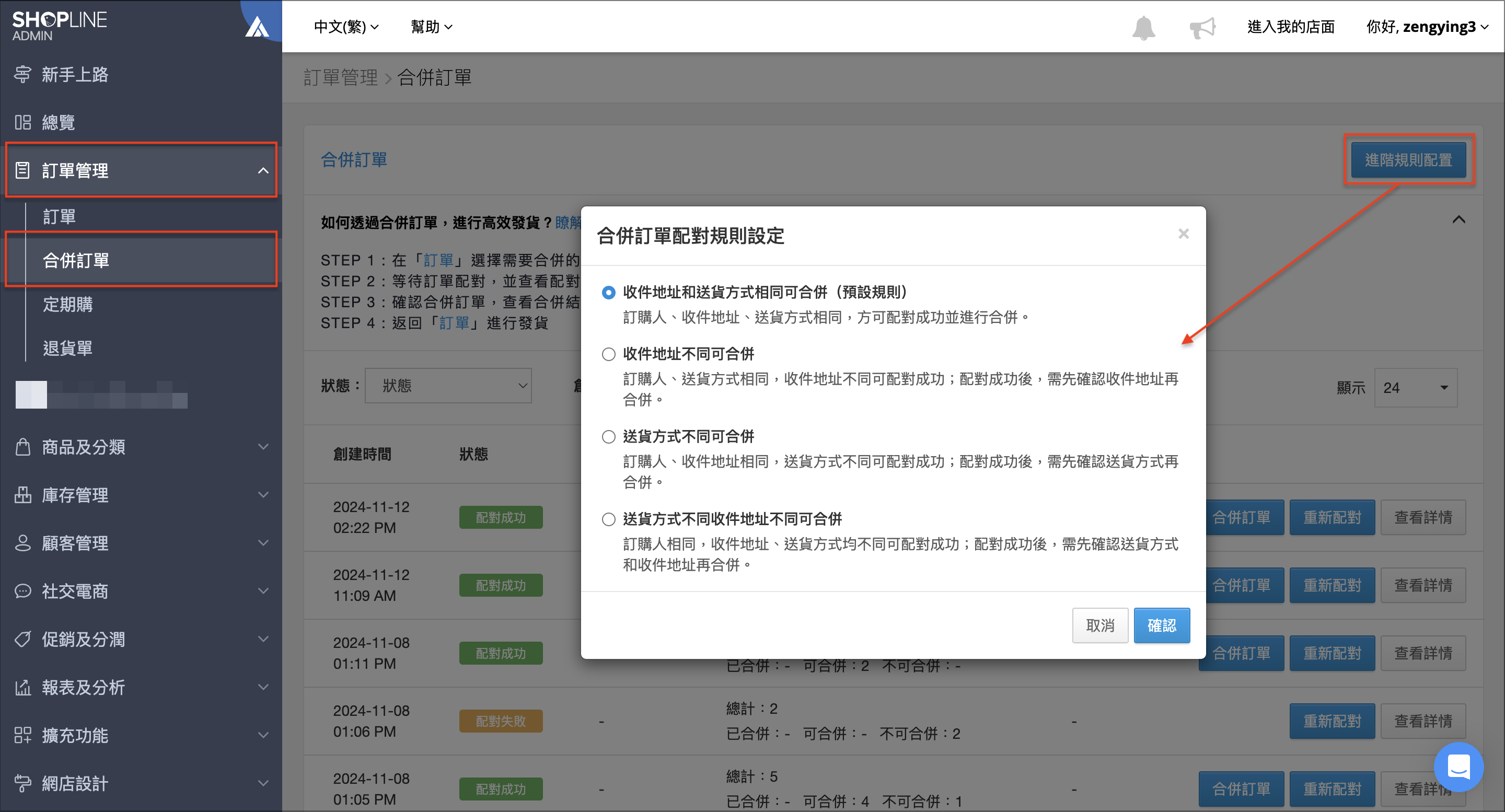This screenshot has height=812, width=1505.
Task: Click 合併訂單 button for 2024-11-08 01:05 PM row
Action: click(x=1241, y=789)
